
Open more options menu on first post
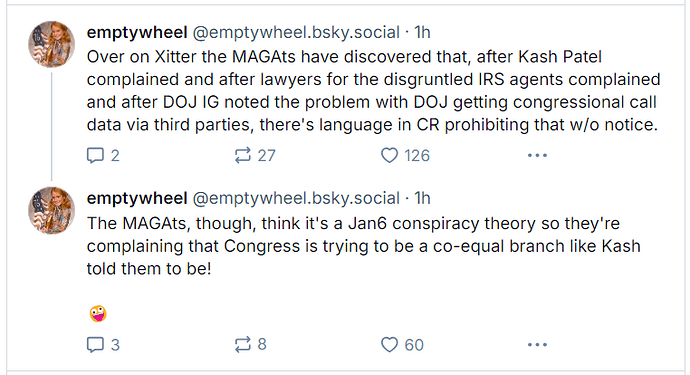pos(537,155)
